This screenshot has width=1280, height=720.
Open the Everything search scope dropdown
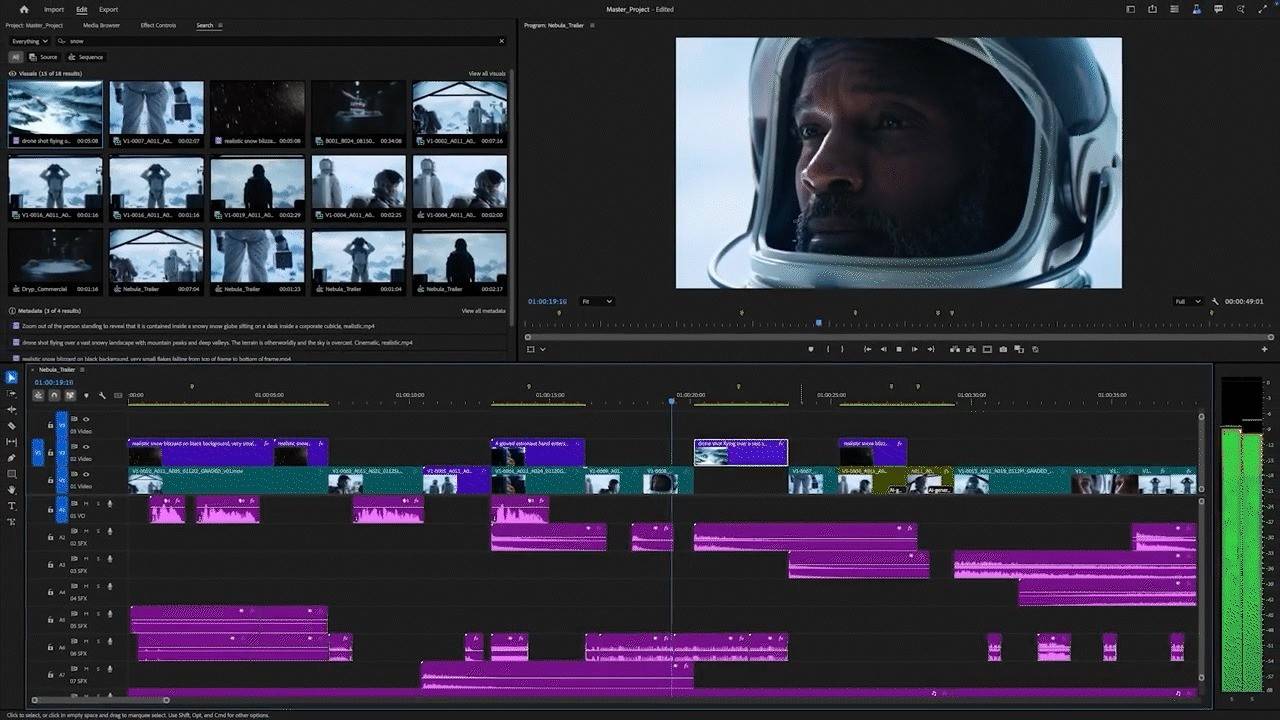pos(29,41)
